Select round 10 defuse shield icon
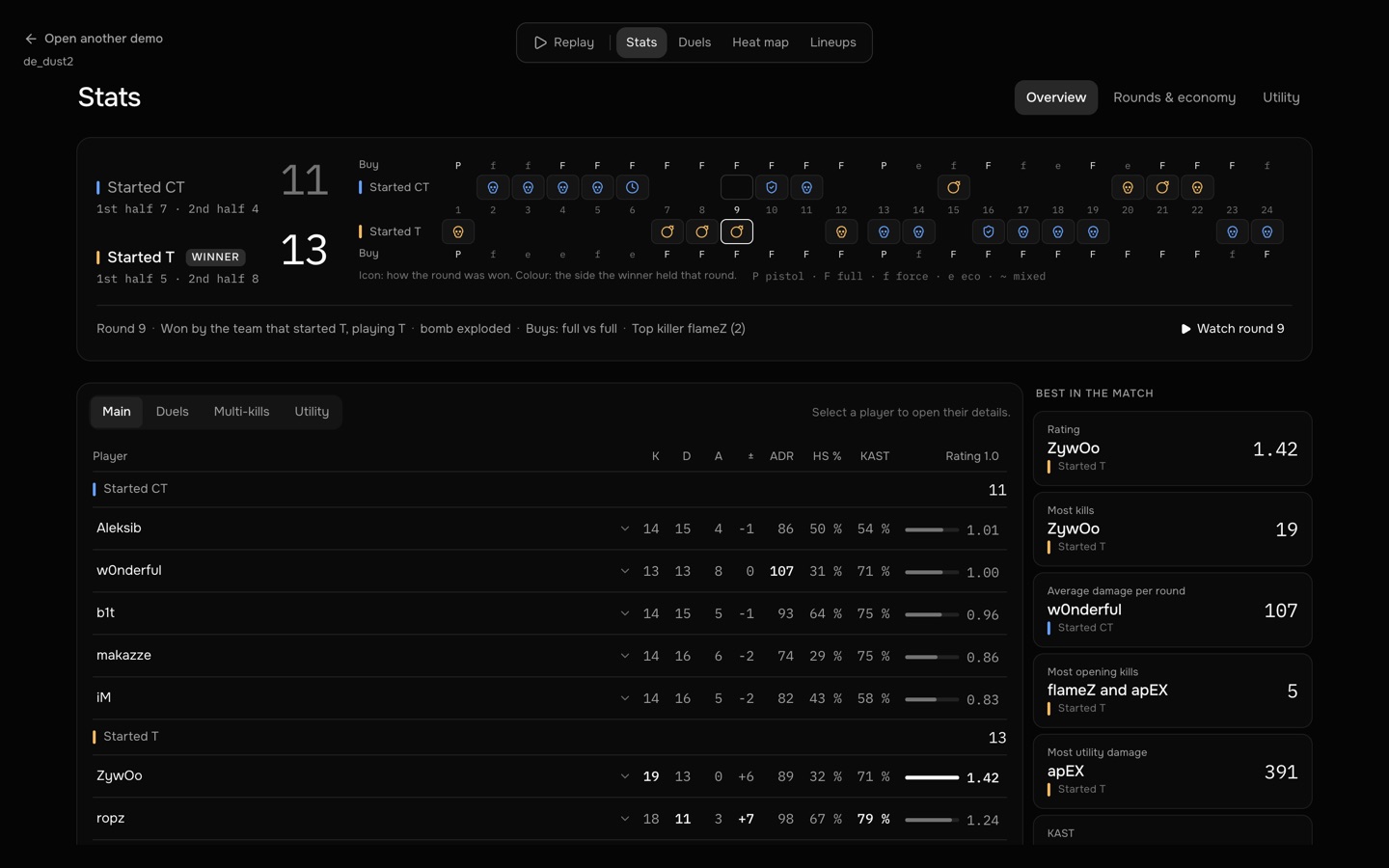Viewport: 1389px width, 868px height. (x=772, y=187)
